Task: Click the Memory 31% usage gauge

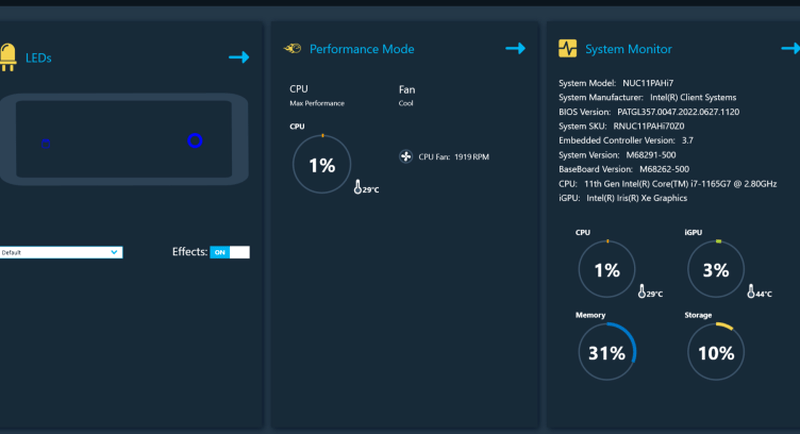Action: point(607,352)
